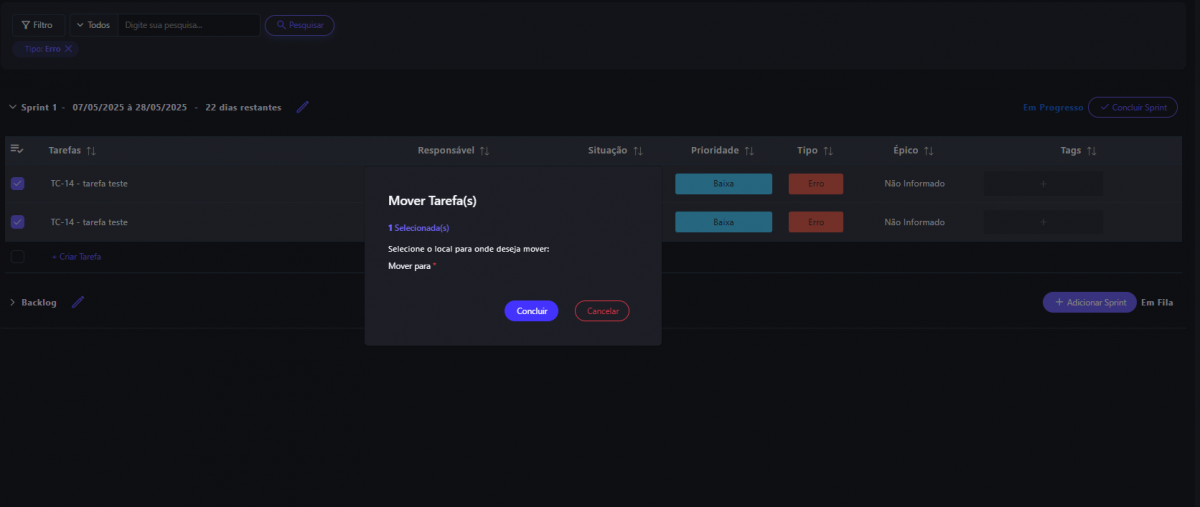Image resolution: width=1200 pixels, height=507 pixels.
Task: Click the 'Digite sua pesquisa' search field
Action: click(188, 25)
